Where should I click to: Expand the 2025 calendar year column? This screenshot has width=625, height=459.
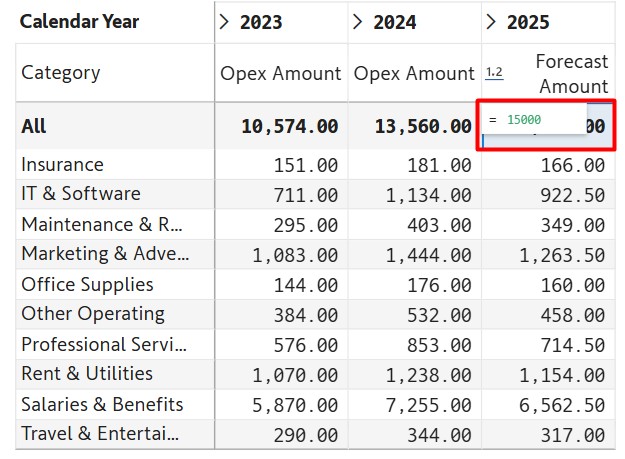(x=491, y=22)
